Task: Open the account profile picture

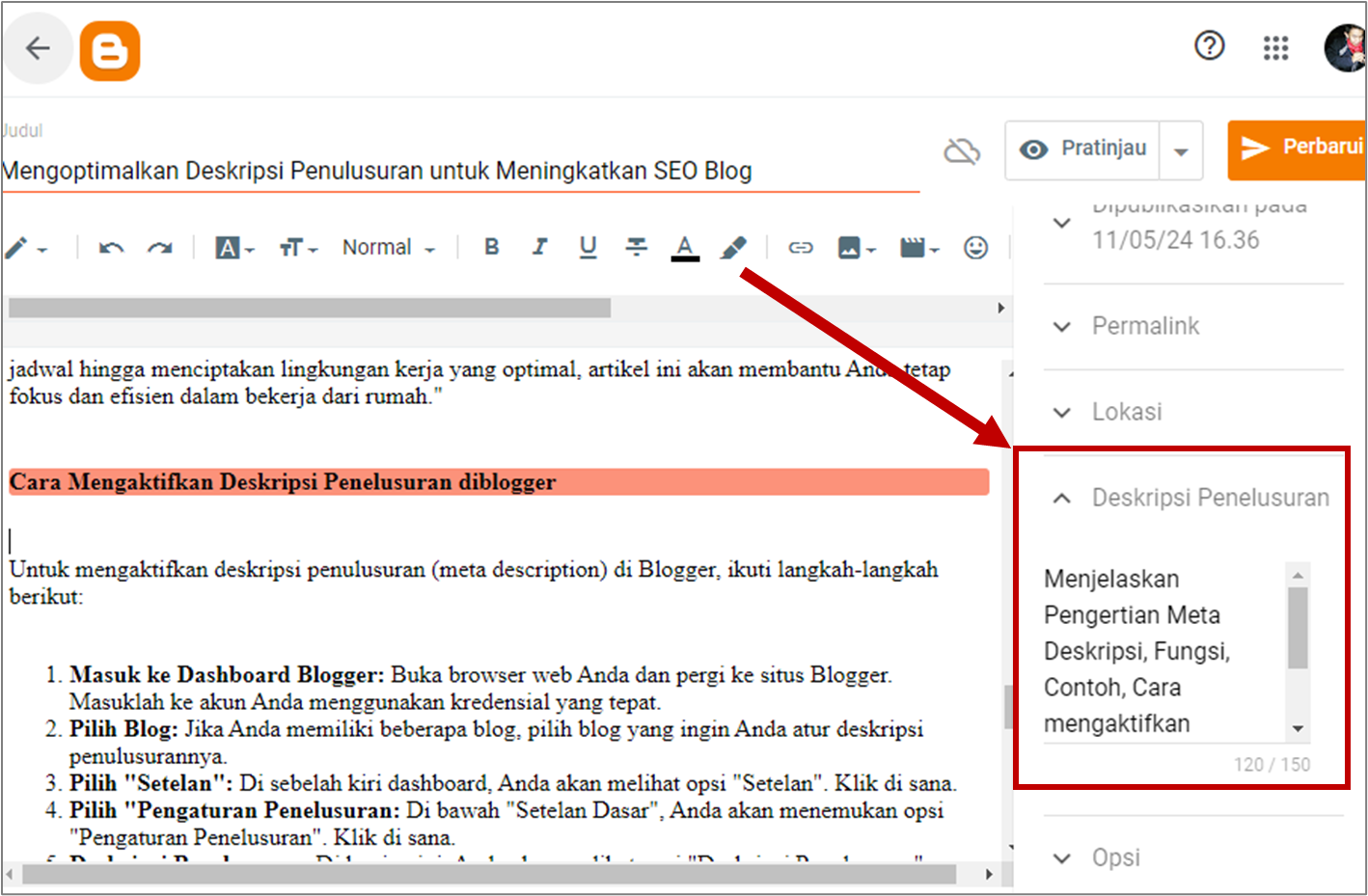Action: coord(1346,48)
